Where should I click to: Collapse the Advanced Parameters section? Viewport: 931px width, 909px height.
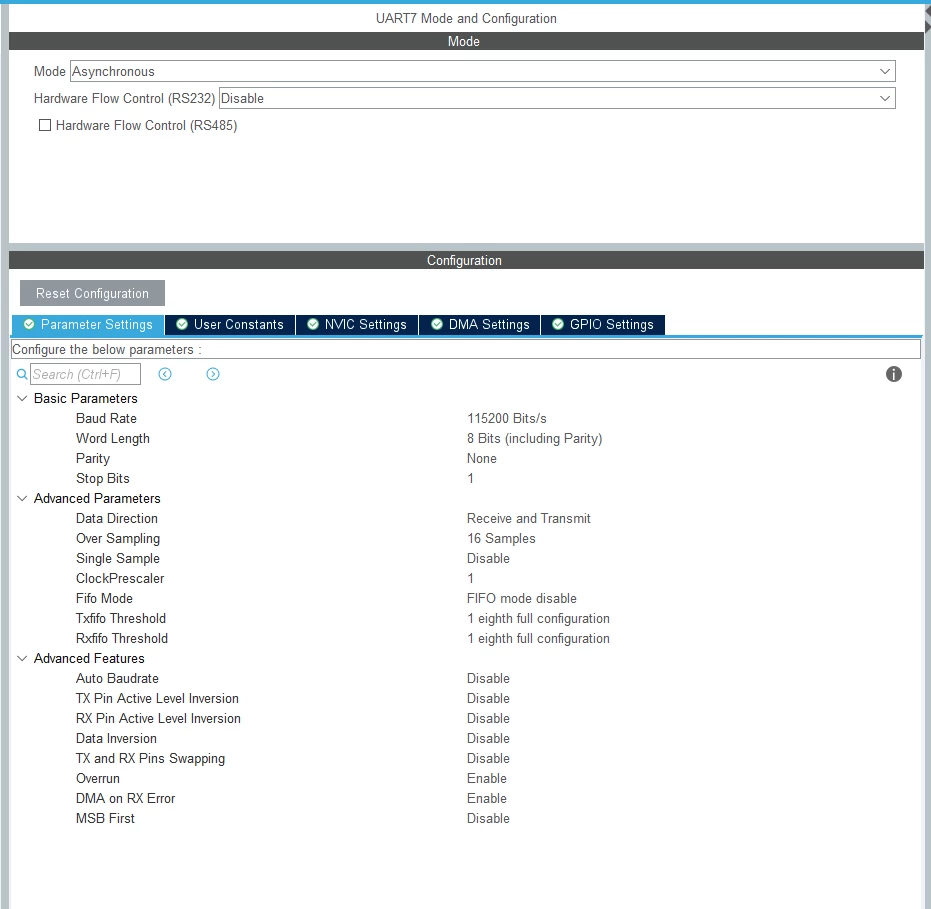pyautogui.click(x=22, y=499)
